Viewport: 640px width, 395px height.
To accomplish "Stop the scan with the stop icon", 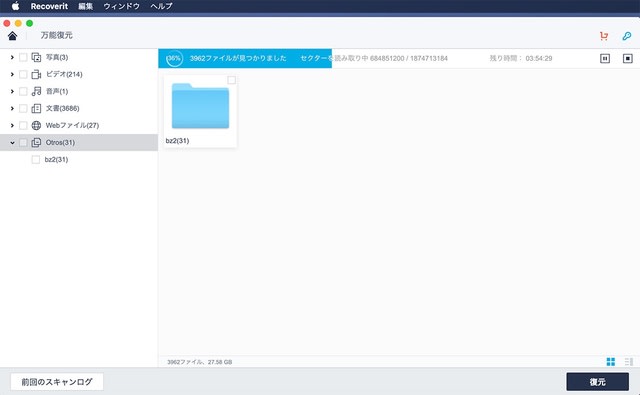I will point(627,58).
